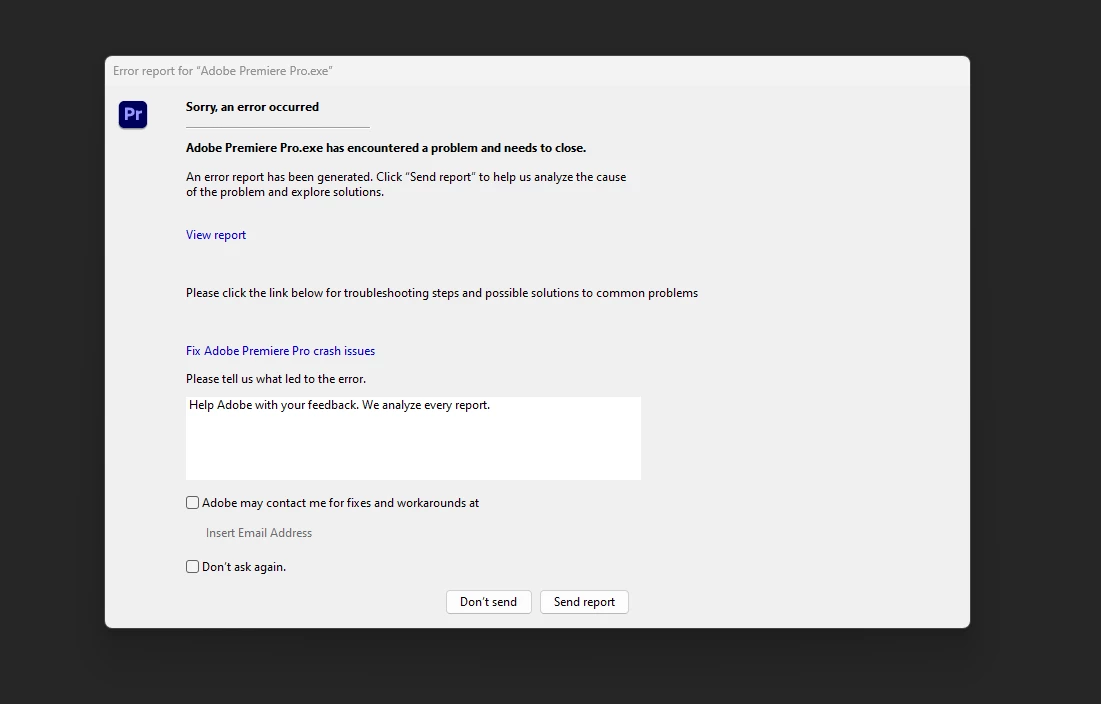
Task: Open the View report link
Action: point(216,235)
